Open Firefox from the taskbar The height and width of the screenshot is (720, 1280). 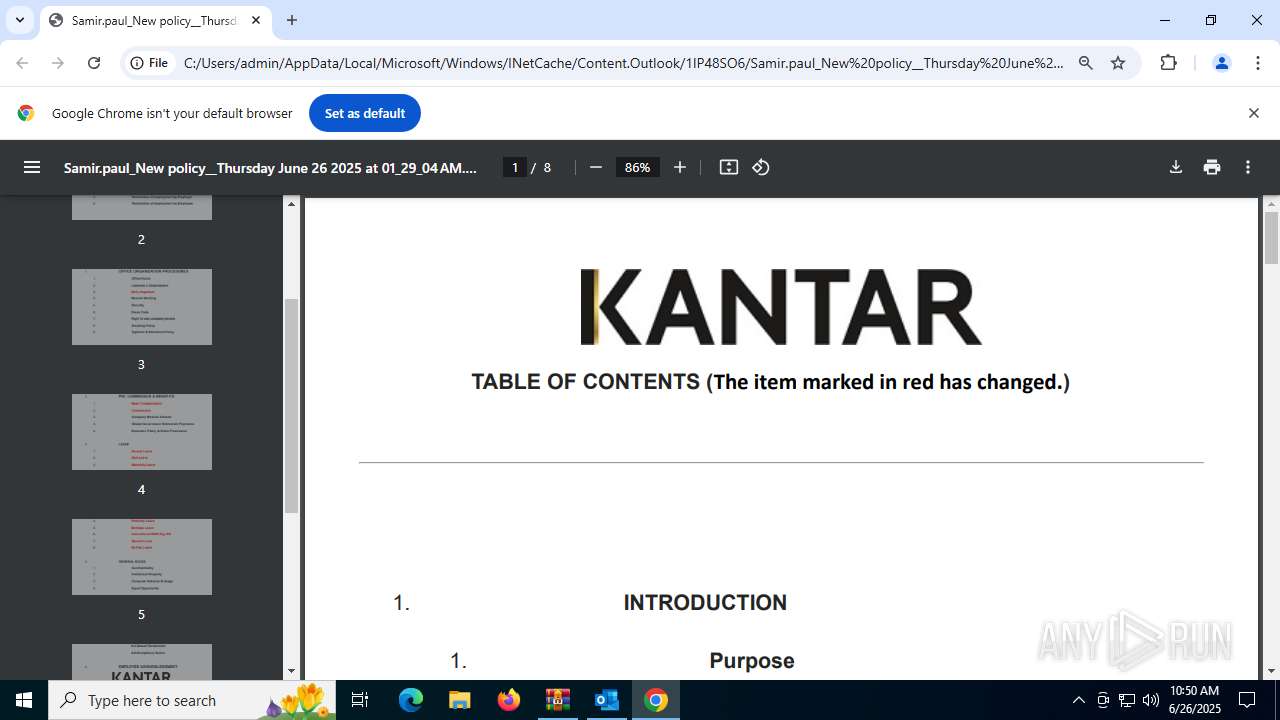[x=509, y=700]
